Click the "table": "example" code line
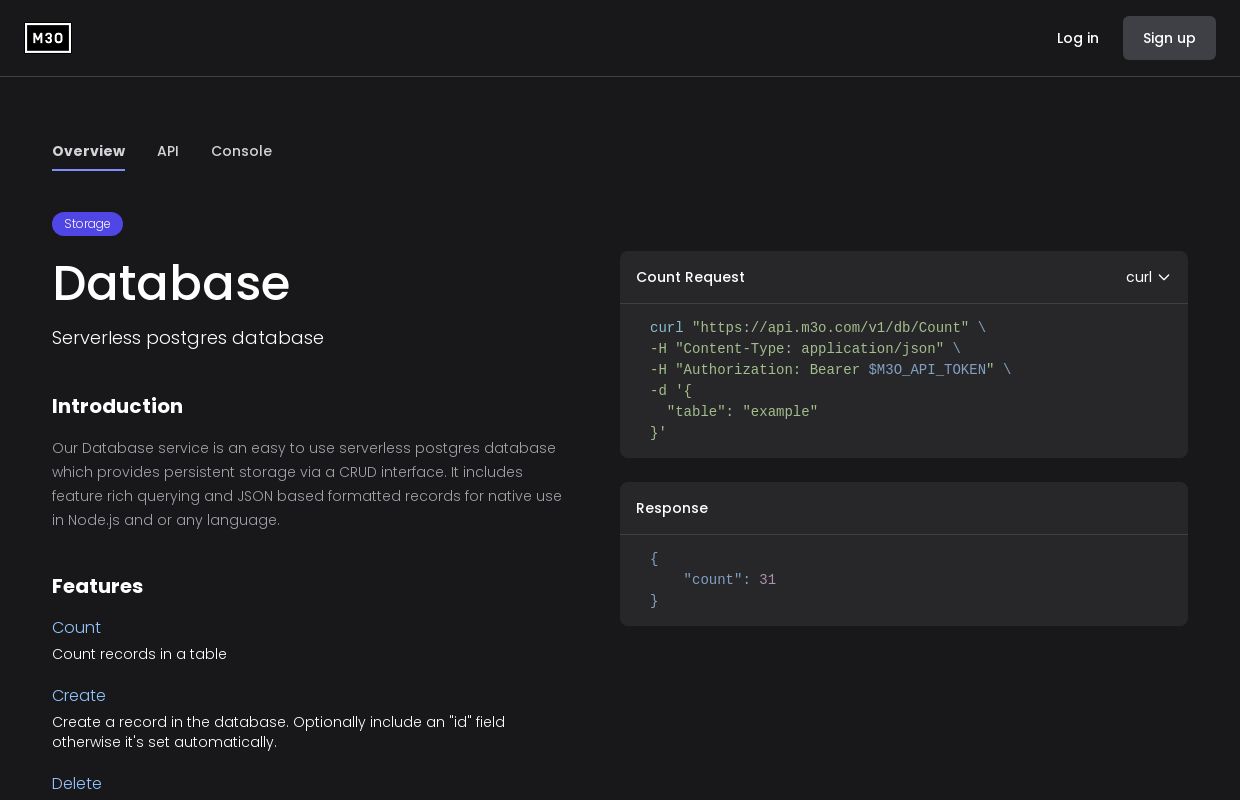Viewport: 1240px width, 800px height. [742, 412]
